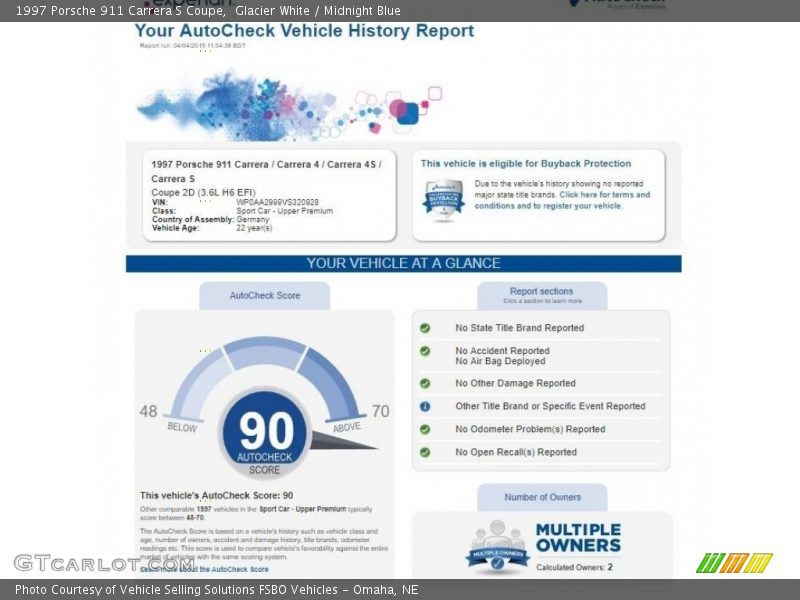Open the Number of Owners tab

pos(542,497)
